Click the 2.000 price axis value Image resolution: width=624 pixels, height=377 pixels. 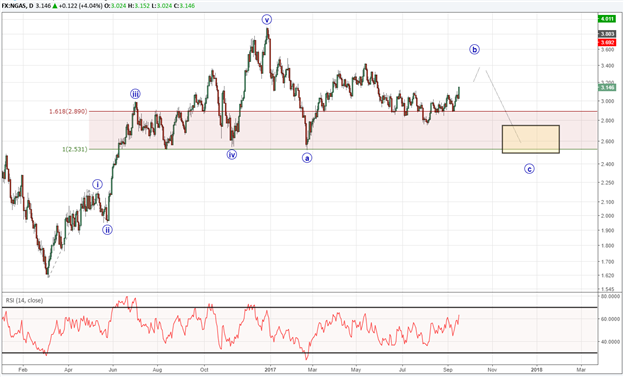607,216
